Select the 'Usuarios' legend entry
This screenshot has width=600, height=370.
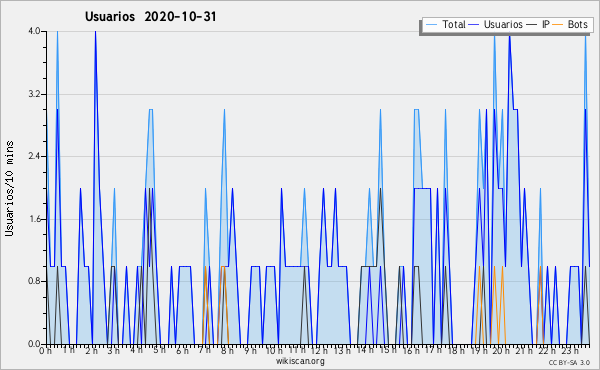[503, 24]
